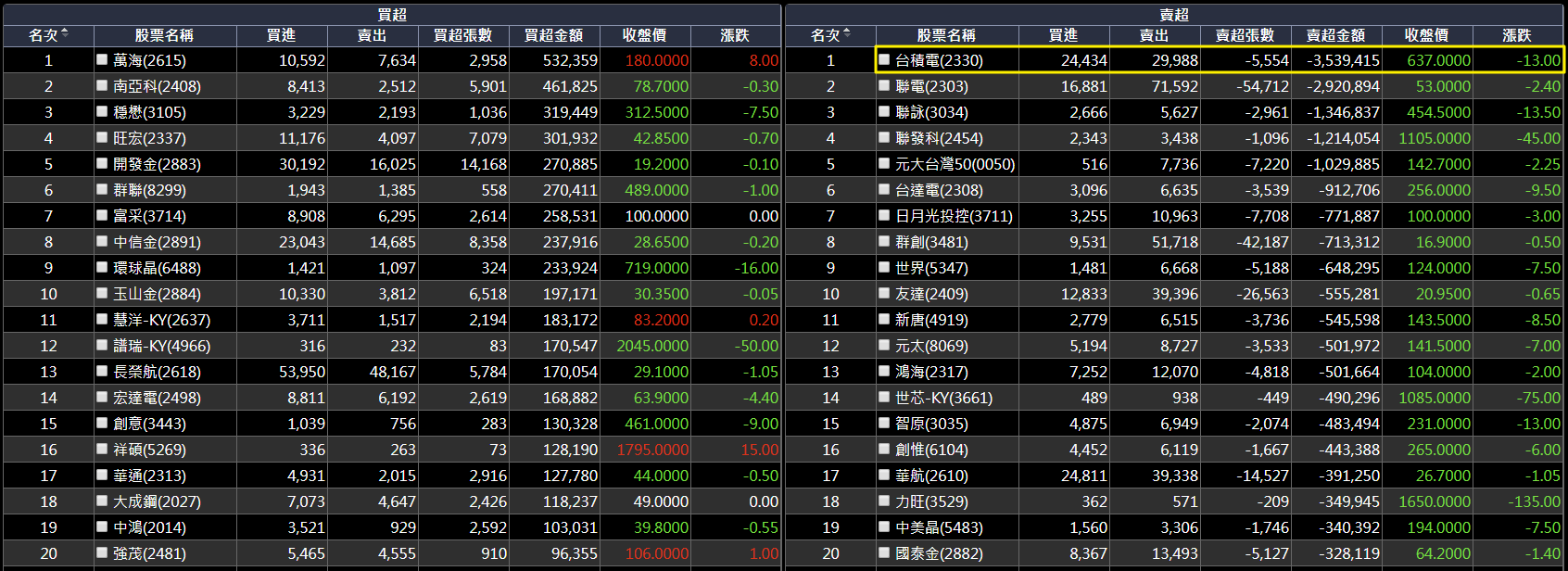Sort buy table by 買超張數 column
The width and height of the screenshot is (1568, 571).
(463, 35)
